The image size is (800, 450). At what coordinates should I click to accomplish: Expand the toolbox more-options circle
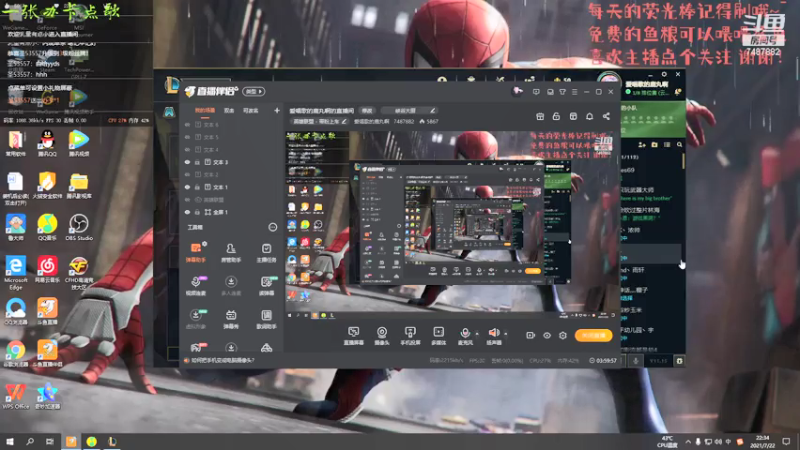coord(272,228)
